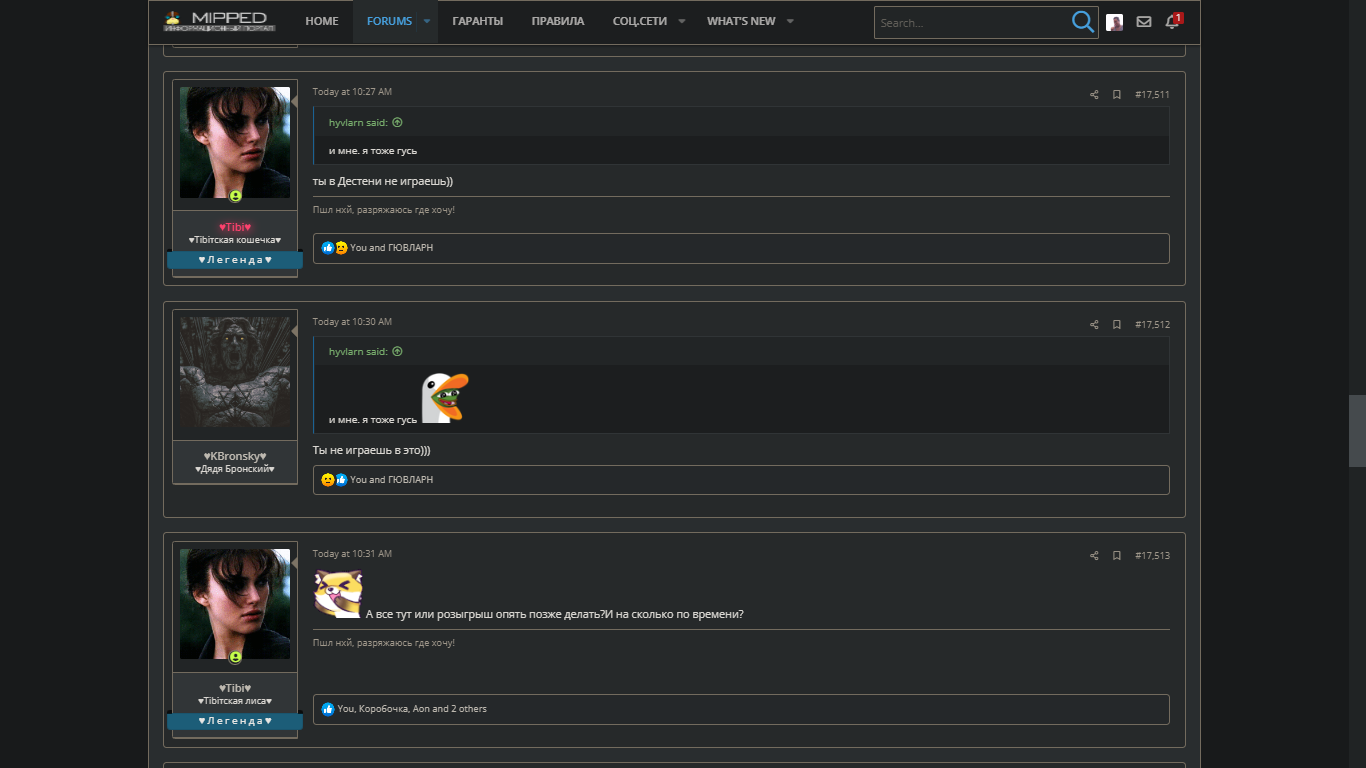This screenshot has height=768, width=1366.
Task: Open ♥KBronsky♥ username link
Action: coord(235,456)
